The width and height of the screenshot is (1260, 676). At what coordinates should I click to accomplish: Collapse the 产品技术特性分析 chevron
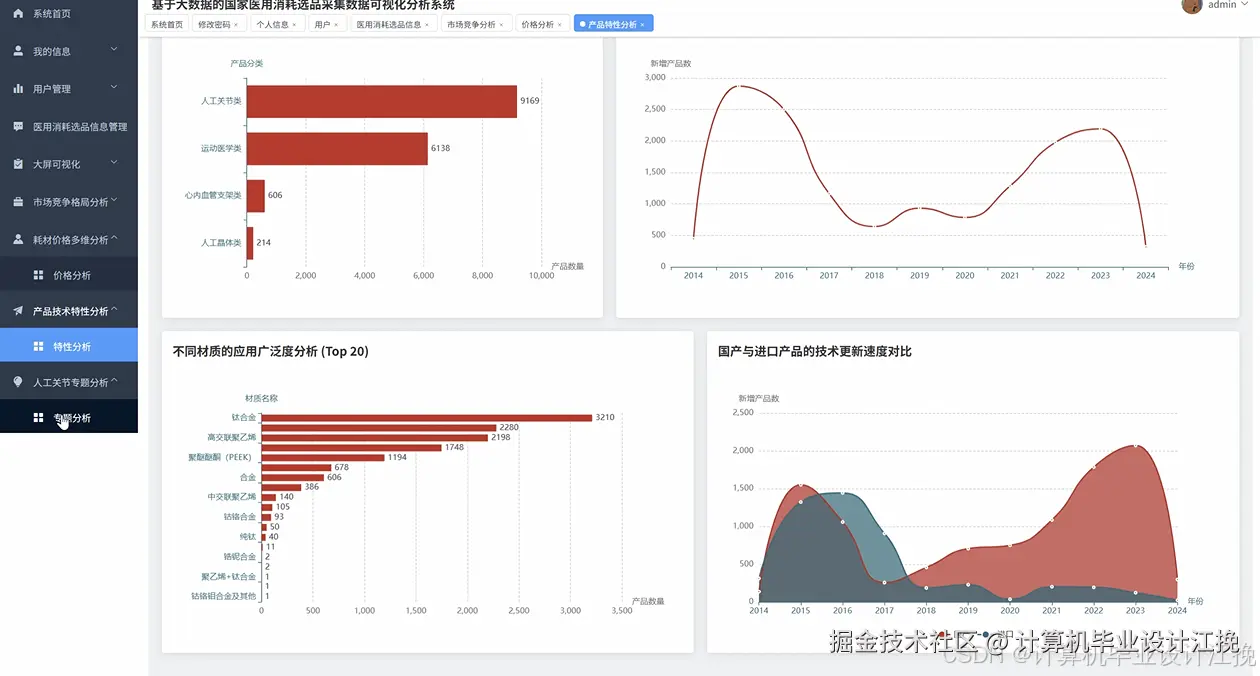click(x=114, y=310)
